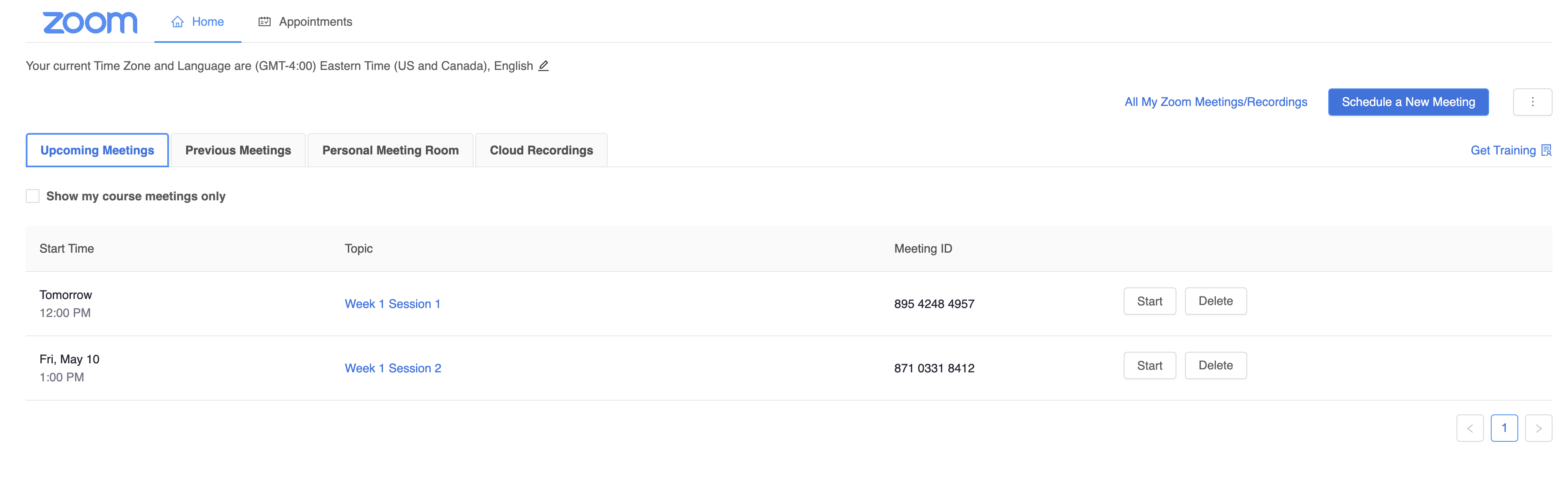Go to previous page arrow
The width and height of the screenshot is (1568, 477).
click(x=1469, y=429)
